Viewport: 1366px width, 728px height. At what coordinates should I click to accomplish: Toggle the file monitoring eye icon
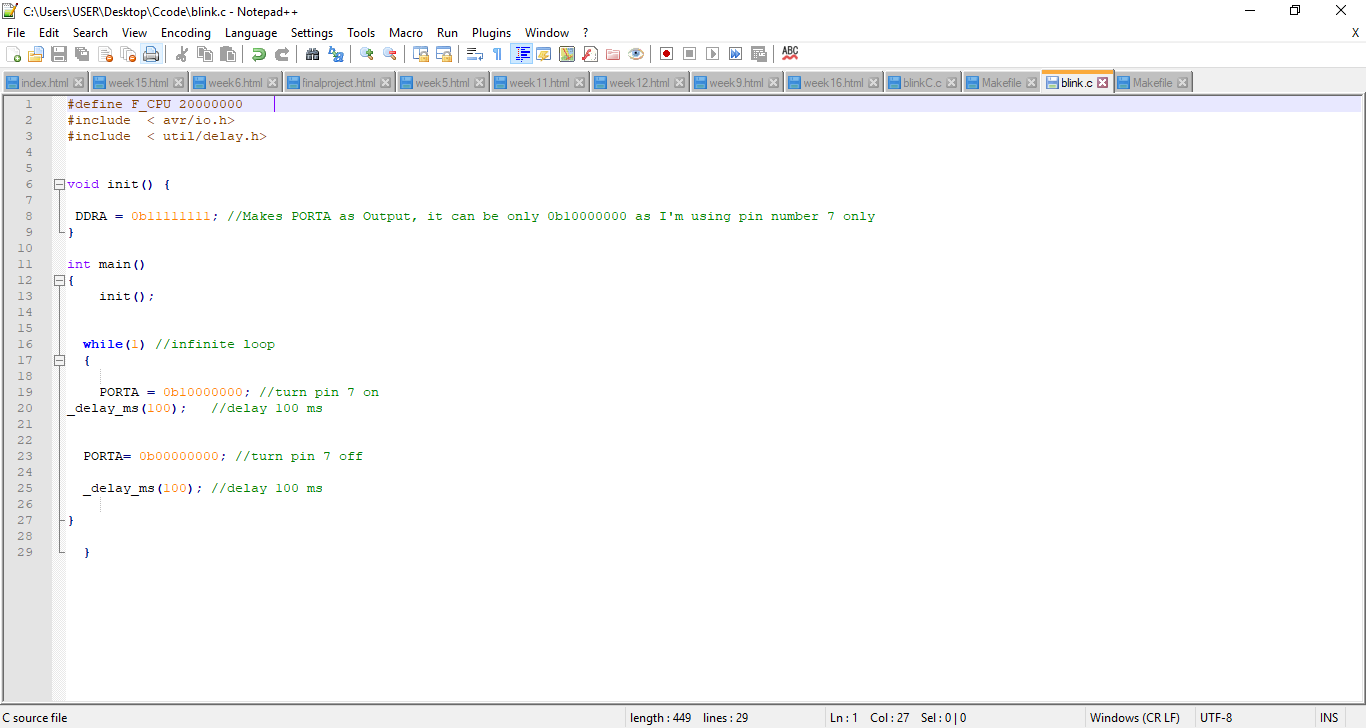point(635,54)
